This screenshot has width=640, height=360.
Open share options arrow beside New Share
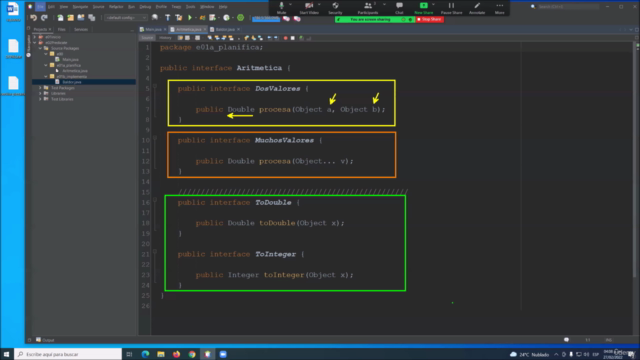click(433, 4)
